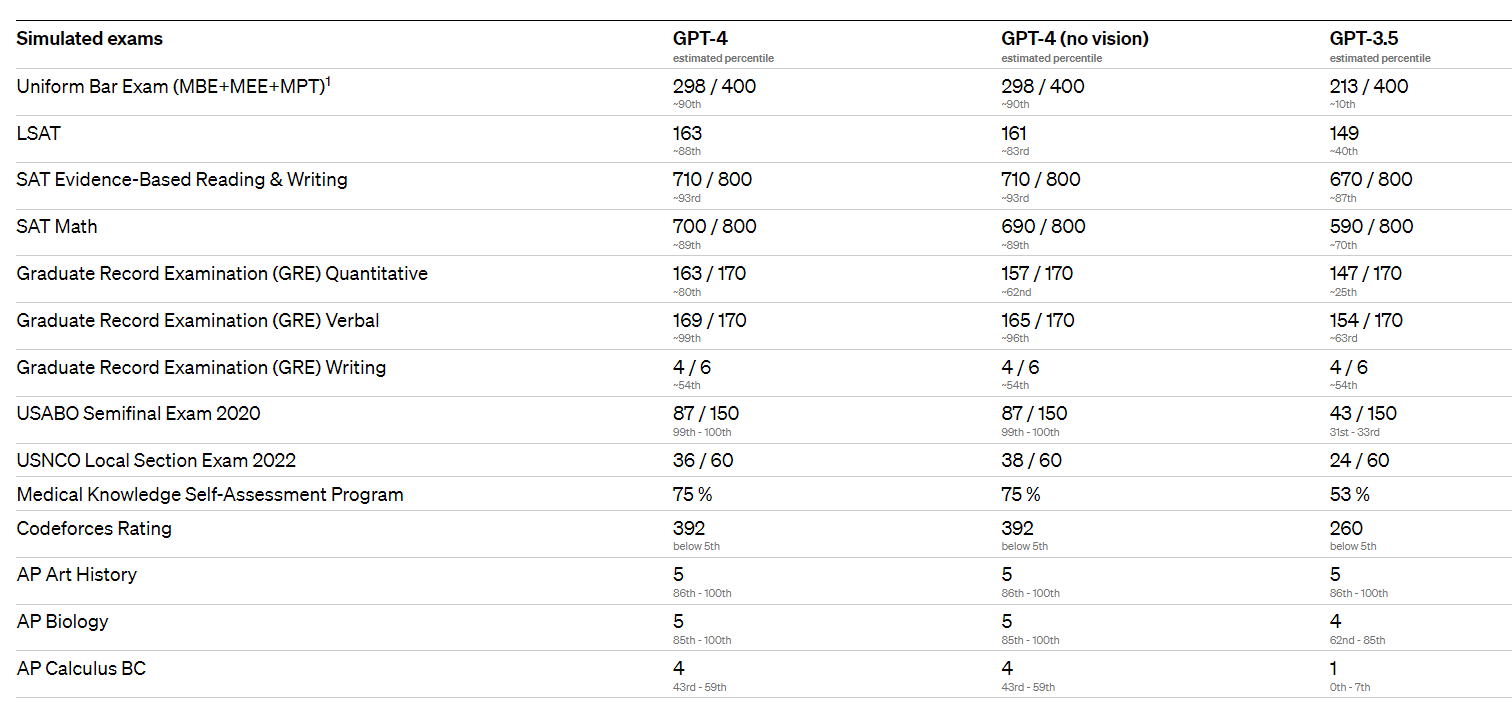Click the "Codeforces Rating" row label
The height and width of the screenshot is (716, 1512).
(94, 528)
